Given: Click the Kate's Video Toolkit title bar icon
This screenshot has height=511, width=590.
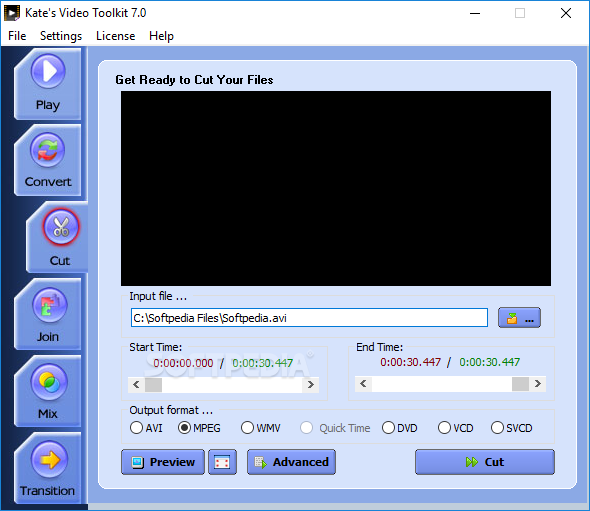Looking at the screenshot, I should click(x=12, y=13).
